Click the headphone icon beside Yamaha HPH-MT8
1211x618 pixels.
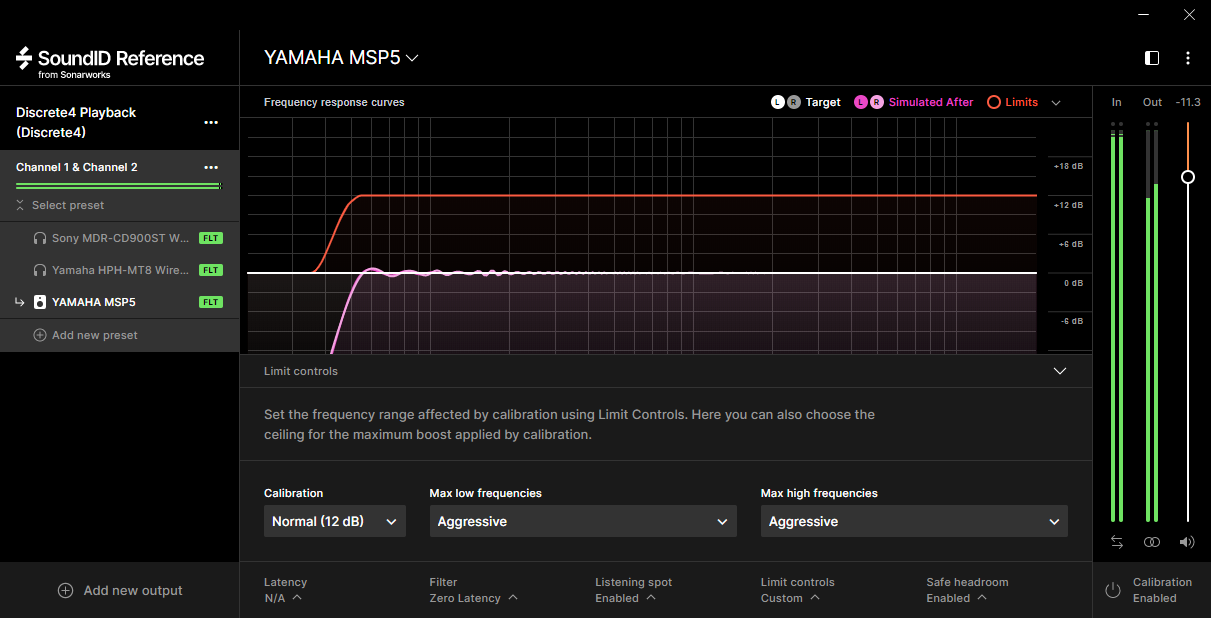[x=40, y=270]
